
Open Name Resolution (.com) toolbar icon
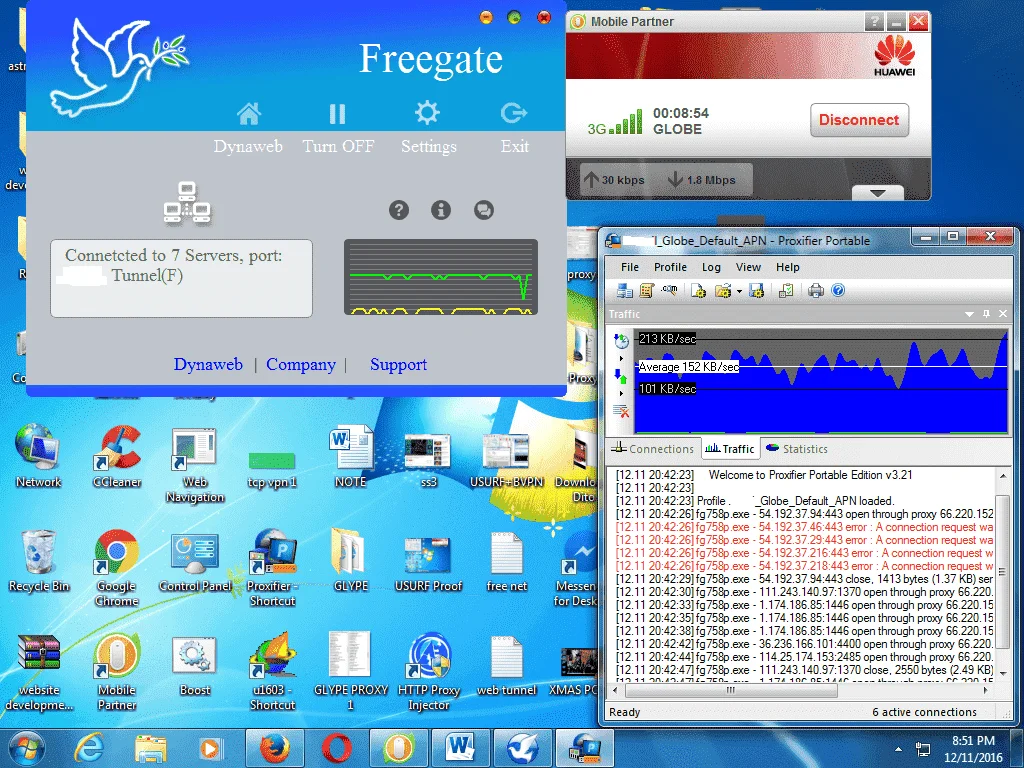(x=669, y=290)
